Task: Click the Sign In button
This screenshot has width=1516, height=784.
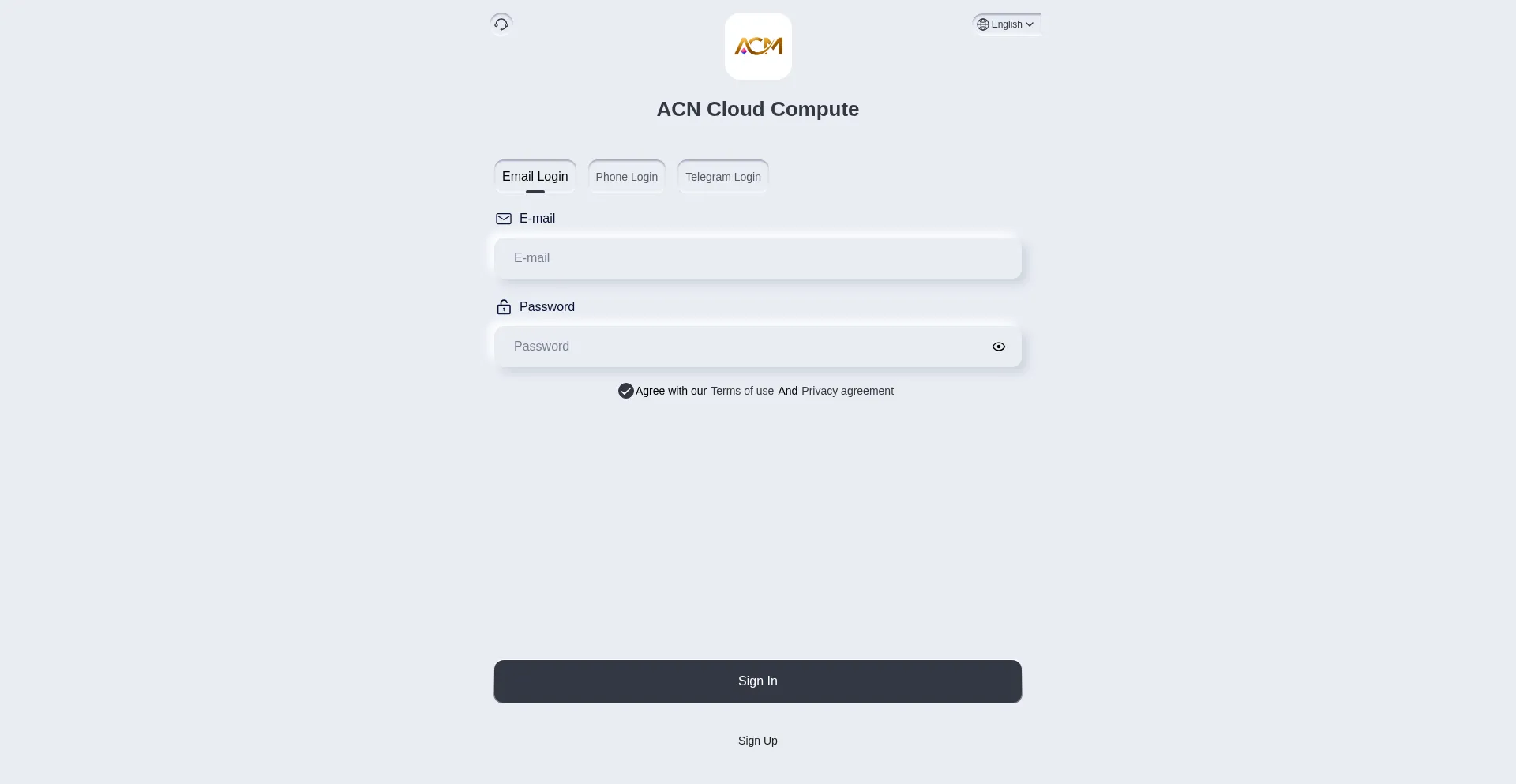Action: coord(757,681)
